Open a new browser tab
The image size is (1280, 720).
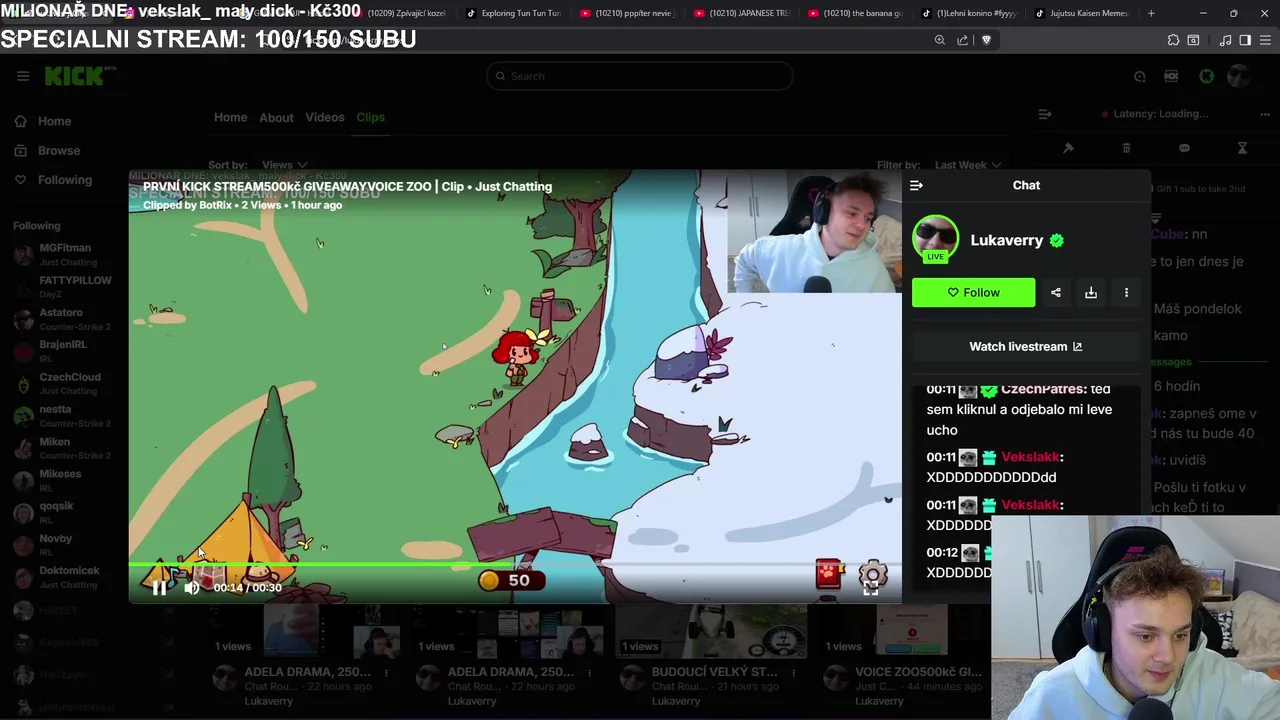point(1151,13)
